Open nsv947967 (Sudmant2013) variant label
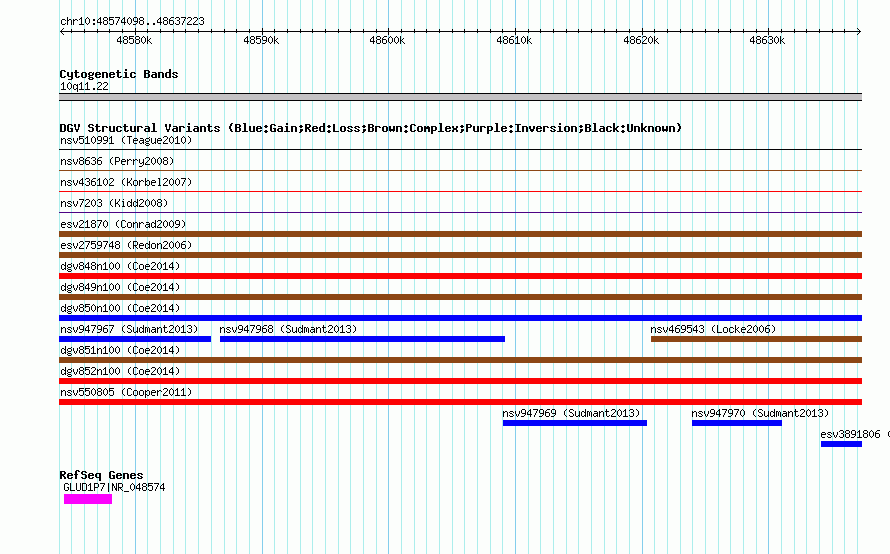 pyautogui.click(x=129, y=329)
